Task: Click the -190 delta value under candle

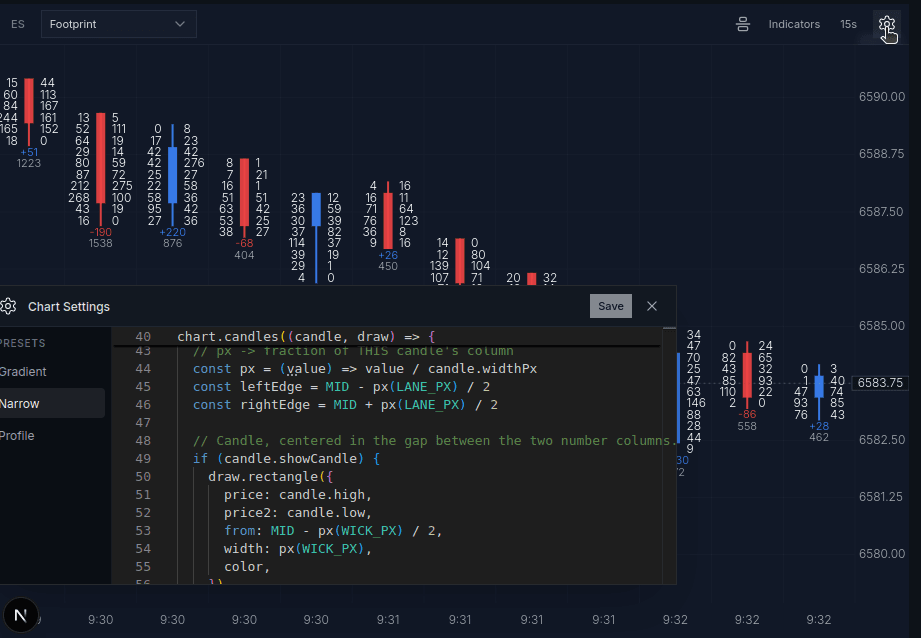Action: tap(100, 232)
